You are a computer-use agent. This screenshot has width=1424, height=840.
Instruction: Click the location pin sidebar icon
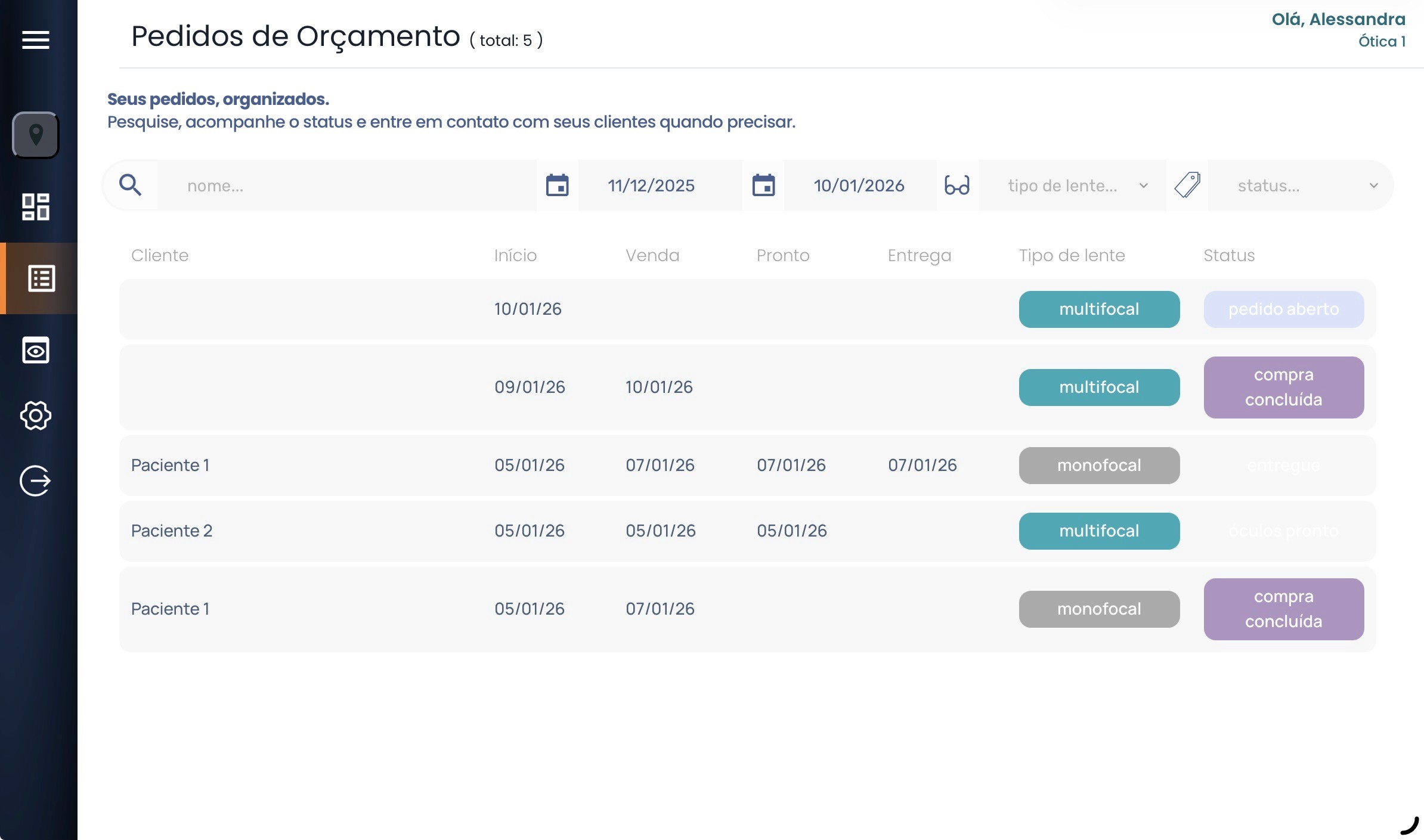tap(36, 135)
